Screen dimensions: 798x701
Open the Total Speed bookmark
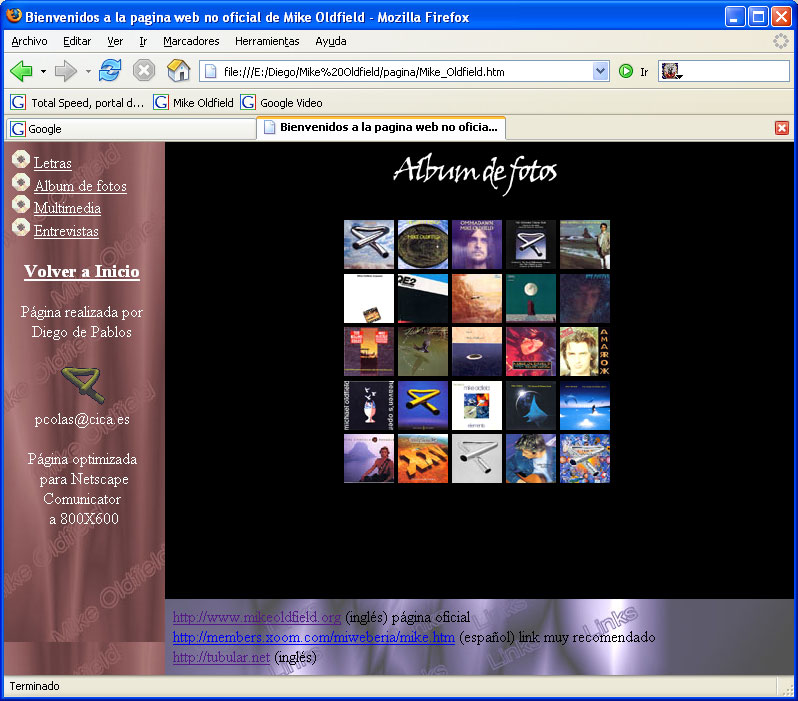[x=77, y=103]
